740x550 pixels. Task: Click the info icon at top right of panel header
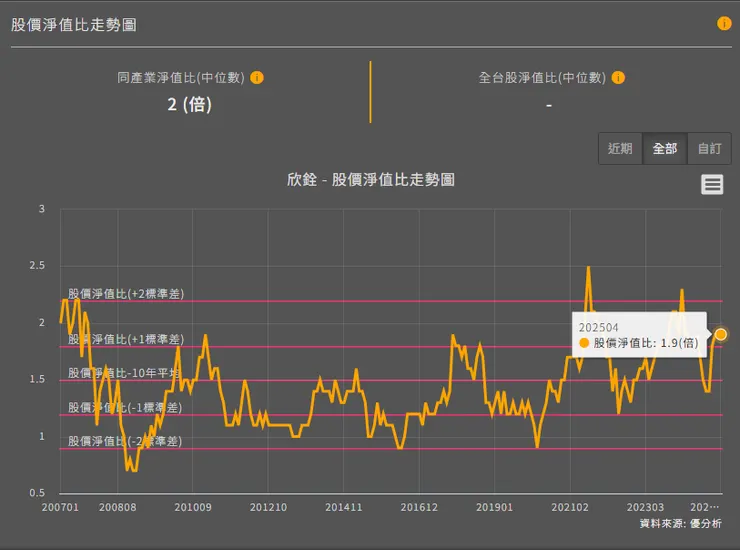pyautogui.click(x=723, y=23)
